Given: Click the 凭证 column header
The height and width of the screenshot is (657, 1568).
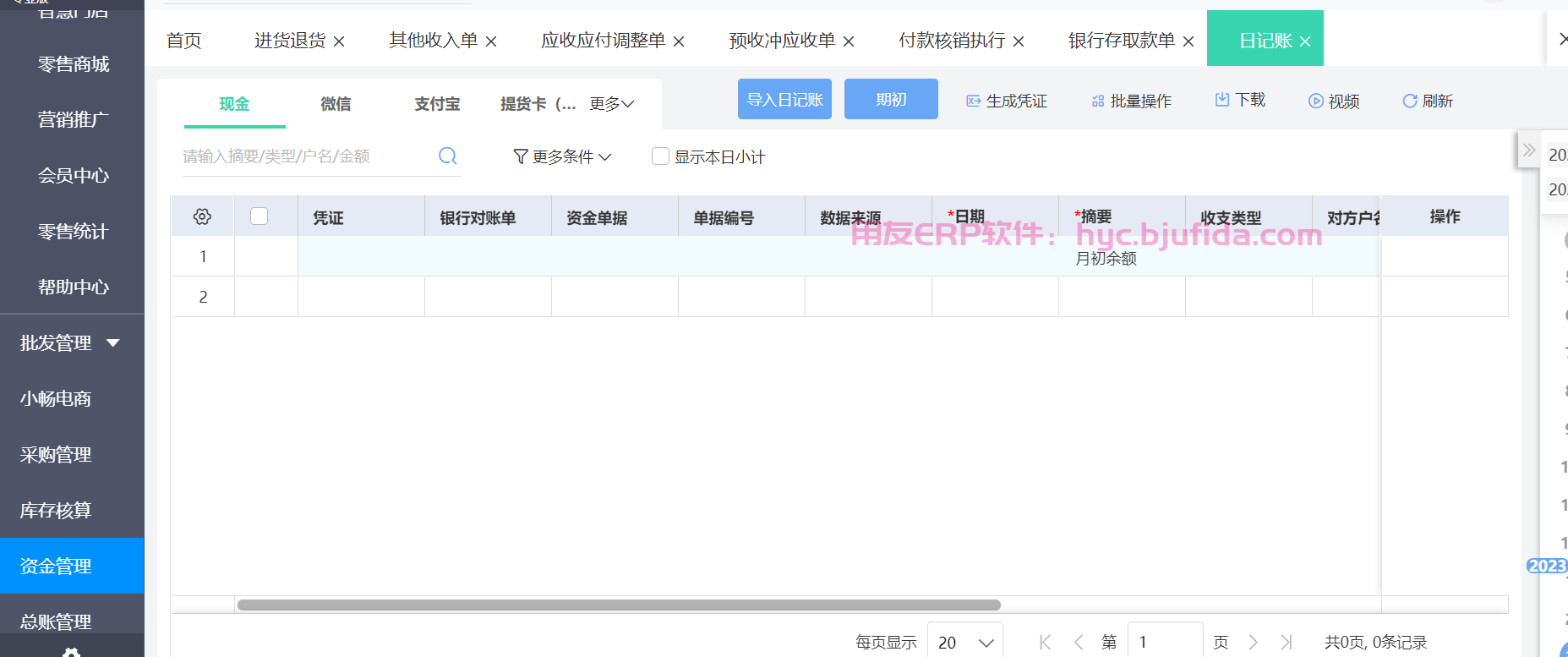Looking at the screenshot, I should click(362, 216).
